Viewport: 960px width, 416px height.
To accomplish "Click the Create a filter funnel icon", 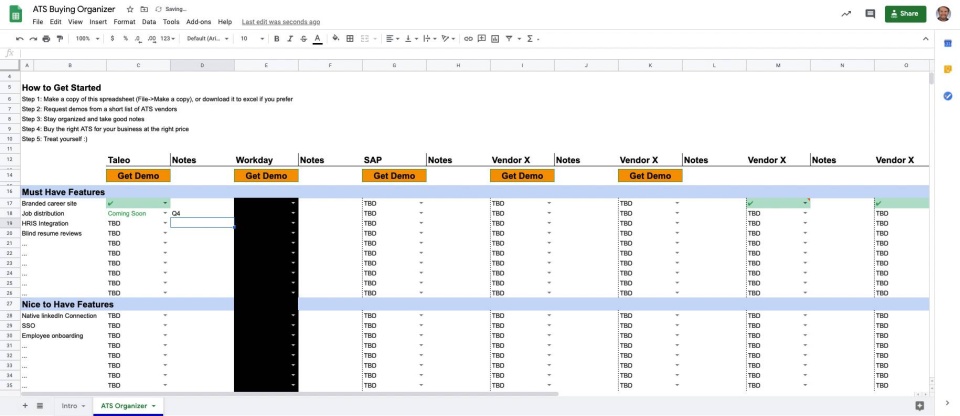I will [x=509, y=39].
